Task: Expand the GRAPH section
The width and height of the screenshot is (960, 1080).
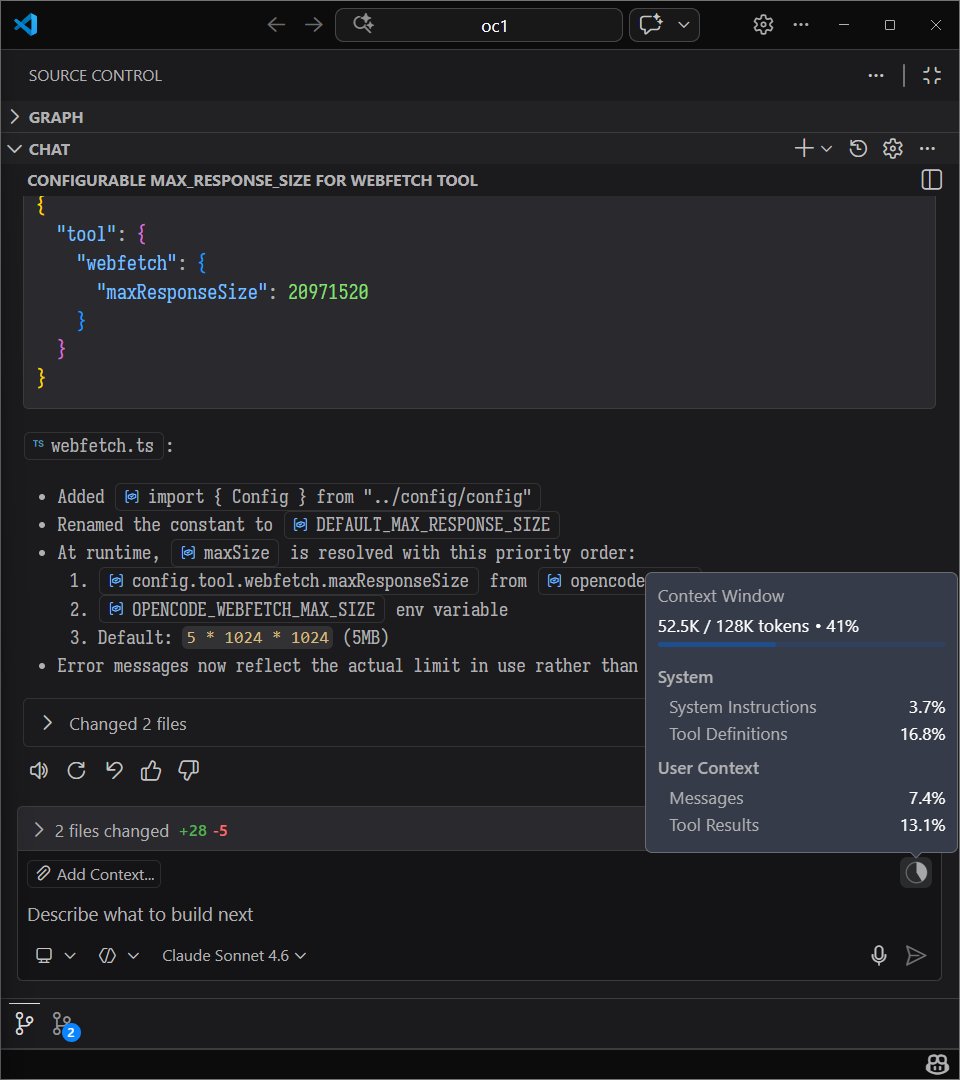Action: tap(56, 117)
